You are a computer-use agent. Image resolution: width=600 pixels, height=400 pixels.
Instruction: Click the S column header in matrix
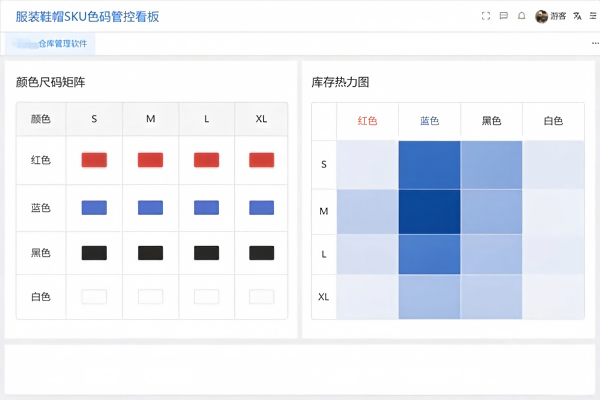tap(94, 119)
